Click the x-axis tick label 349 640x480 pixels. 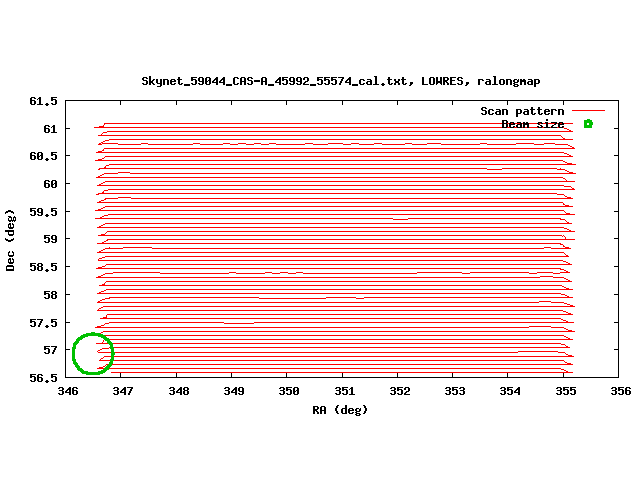tap(234, 391)
